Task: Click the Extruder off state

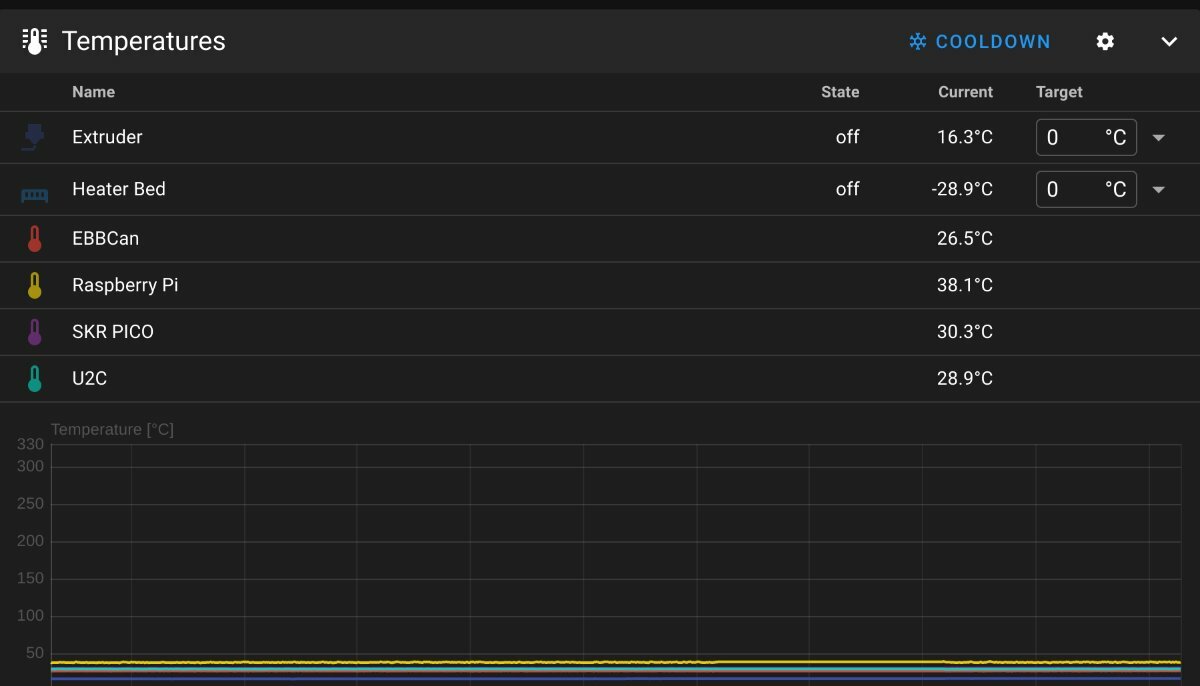Action: pyautogui.click(x=847, y=137)
